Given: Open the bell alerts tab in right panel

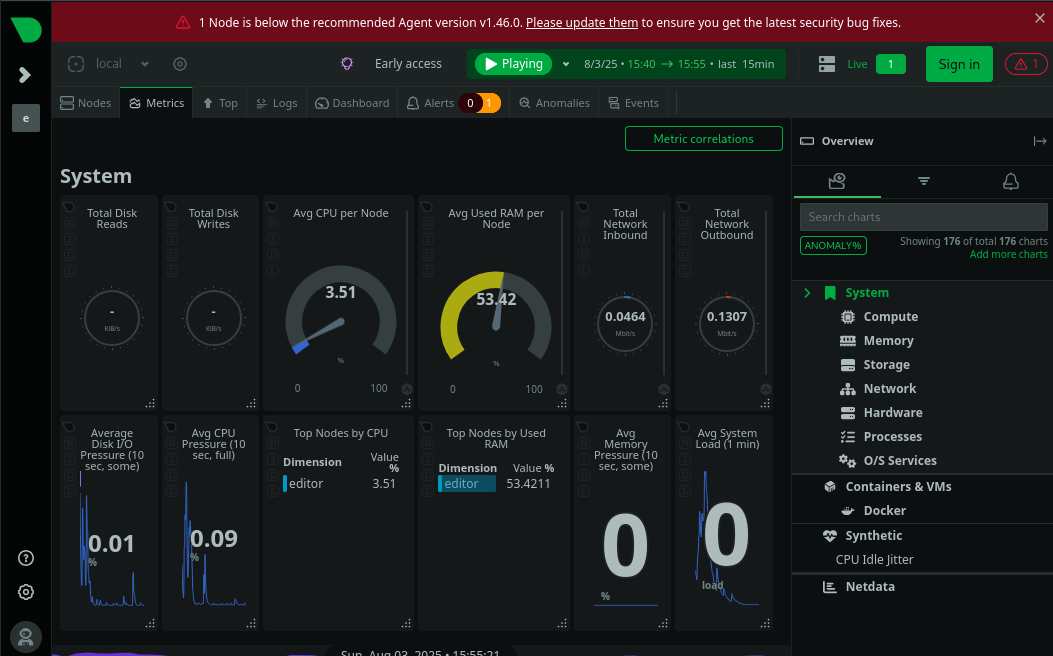Looking at the screenshot, I should tap(1010, 181).
